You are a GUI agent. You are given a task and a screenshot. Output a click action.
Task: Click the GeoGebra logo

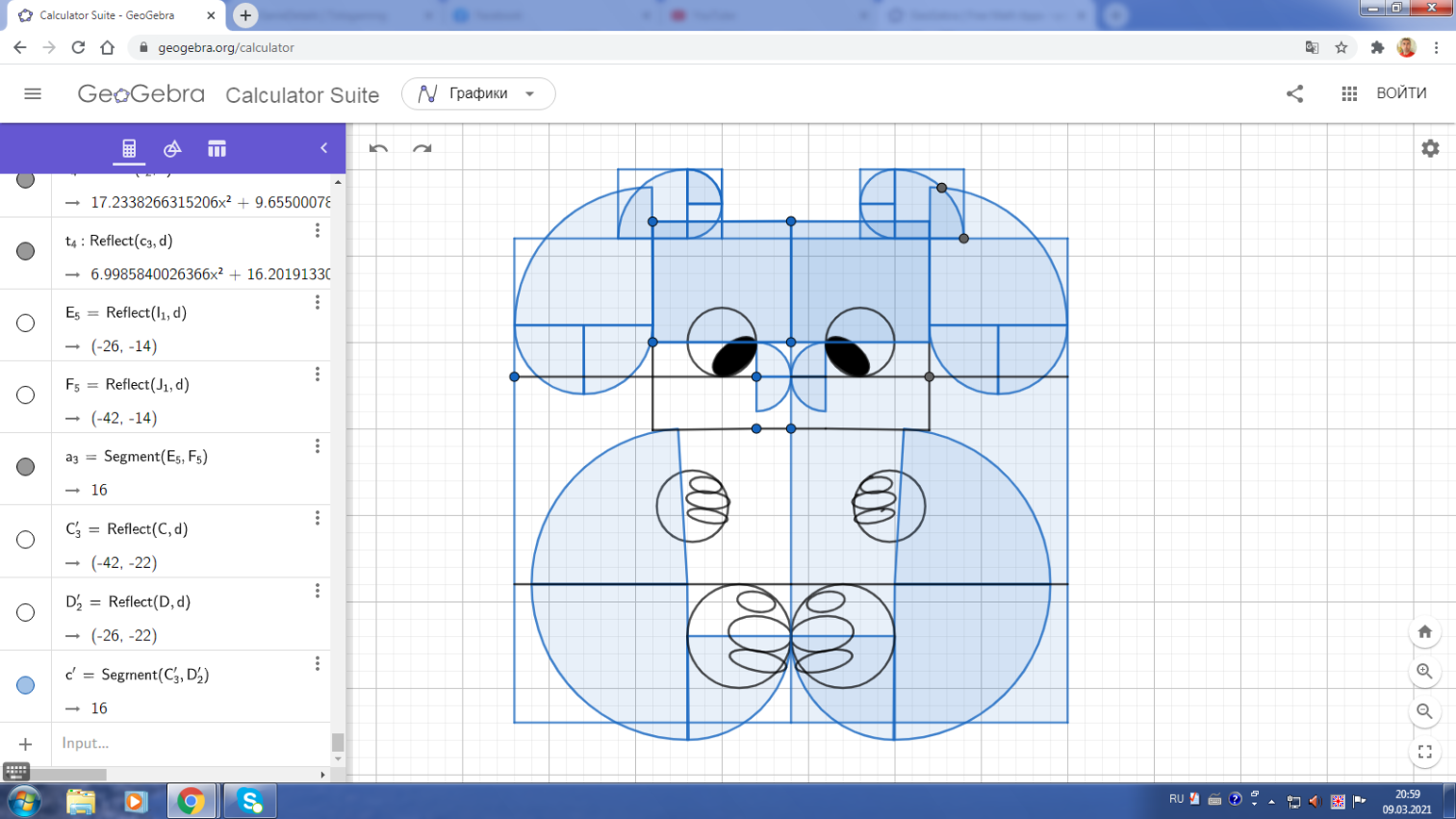coord(141,93)
